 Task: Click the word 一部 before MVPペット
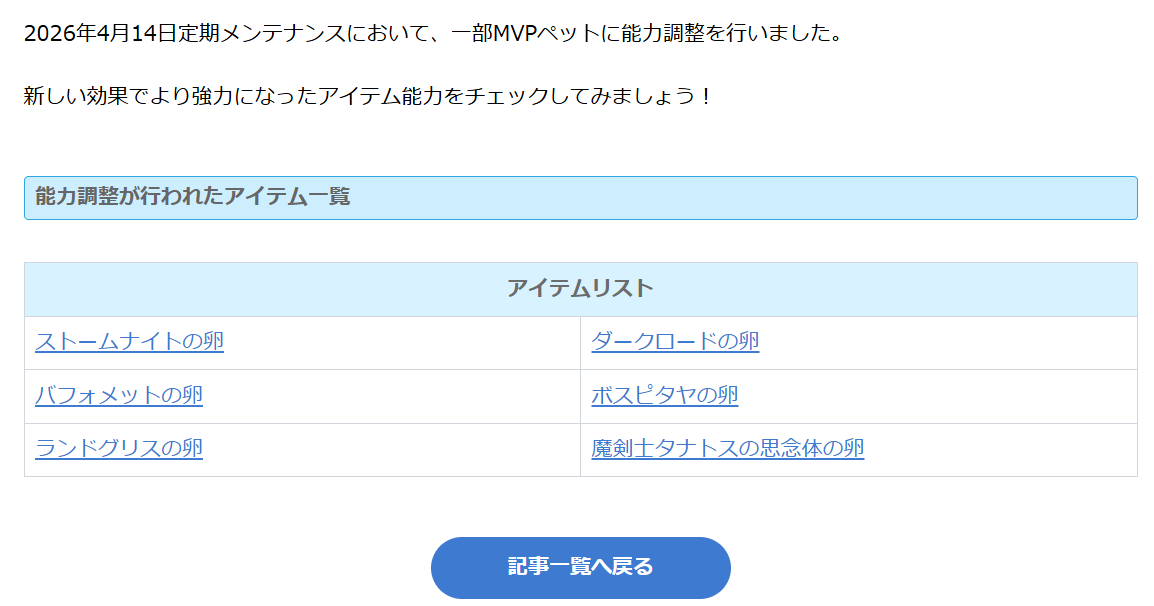pyautogui.click(x=472, y=33)
